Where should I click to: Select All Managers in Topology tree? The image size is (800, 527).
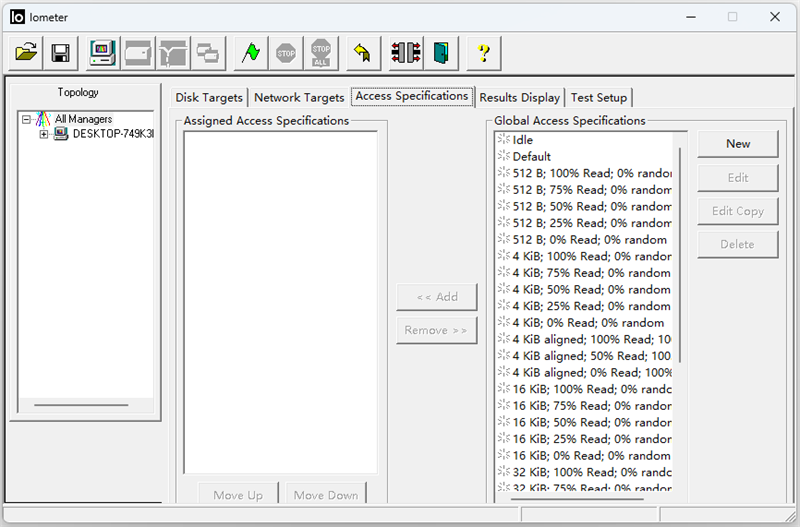[x=83, y=119]
